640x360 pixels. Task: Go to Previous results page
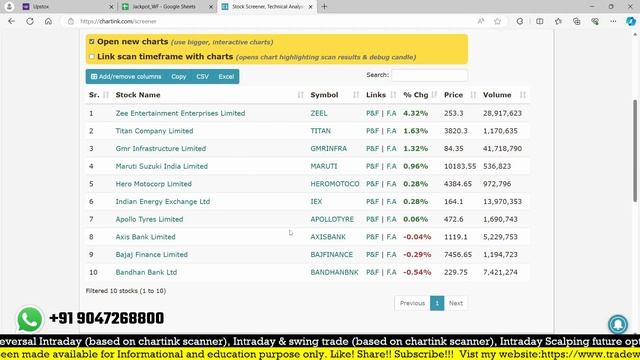coord(412,303)
